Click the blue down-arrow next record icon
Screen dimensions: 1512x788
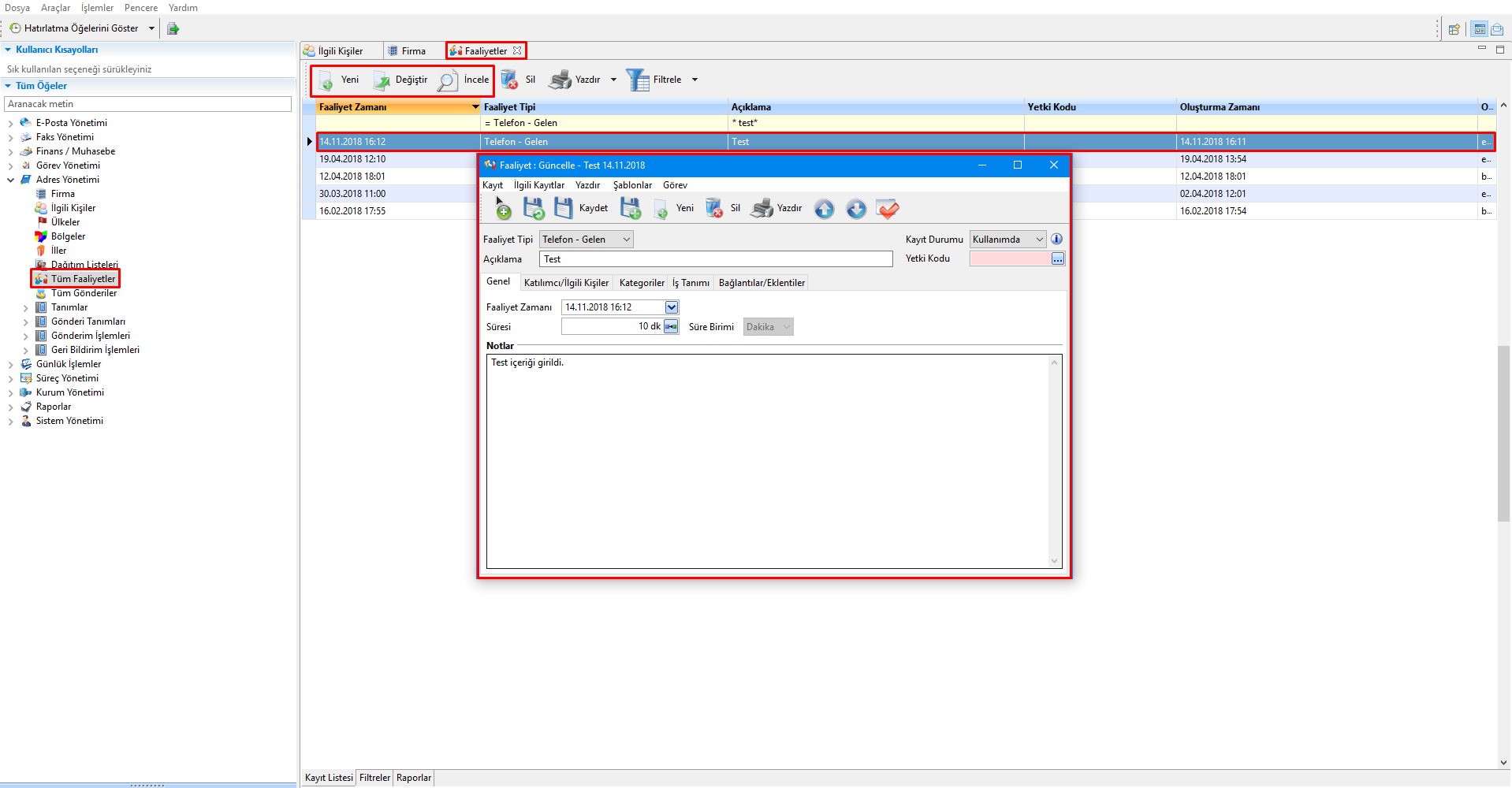[856, 209]
